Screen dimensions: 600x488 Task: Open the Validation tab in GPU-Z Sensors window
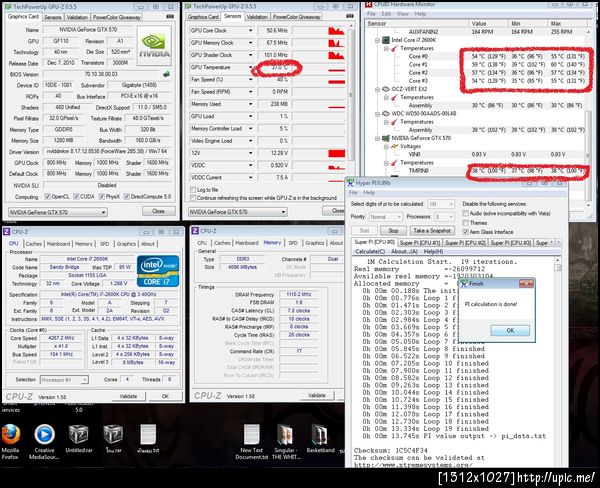[x=257, y=17]
